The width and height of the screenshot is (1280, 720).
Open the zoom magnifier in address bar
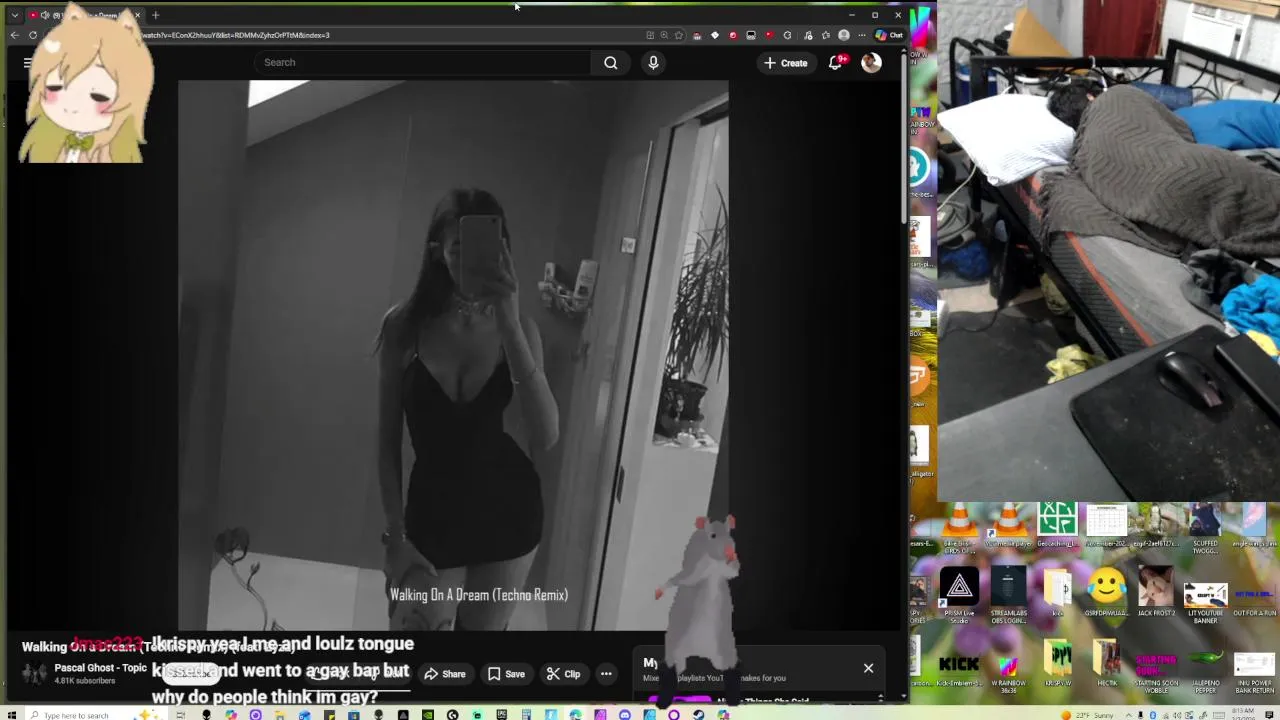tap(664, 35)
